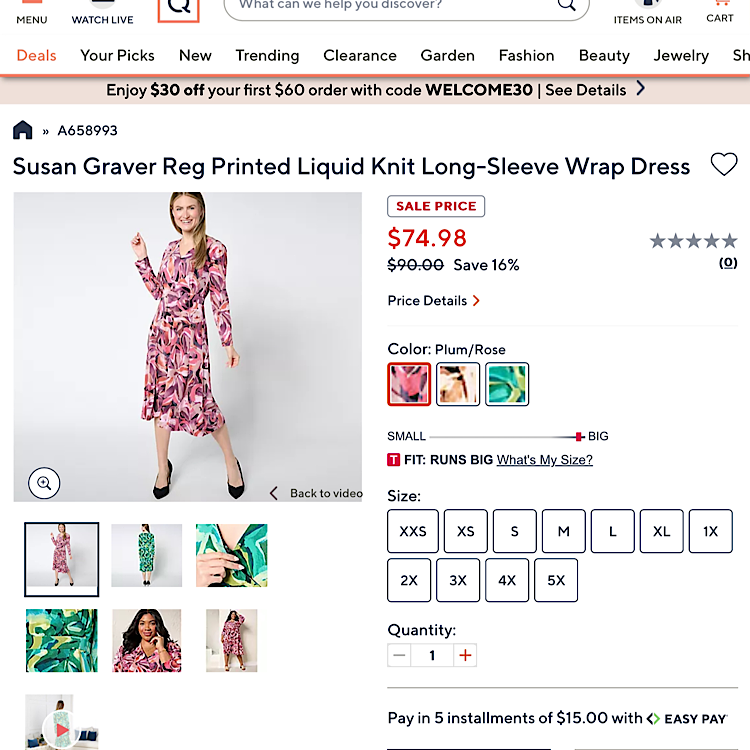This screenshot has height=750, width=750.
Task: Open the What's My Size link
Action: click(544, 460)
